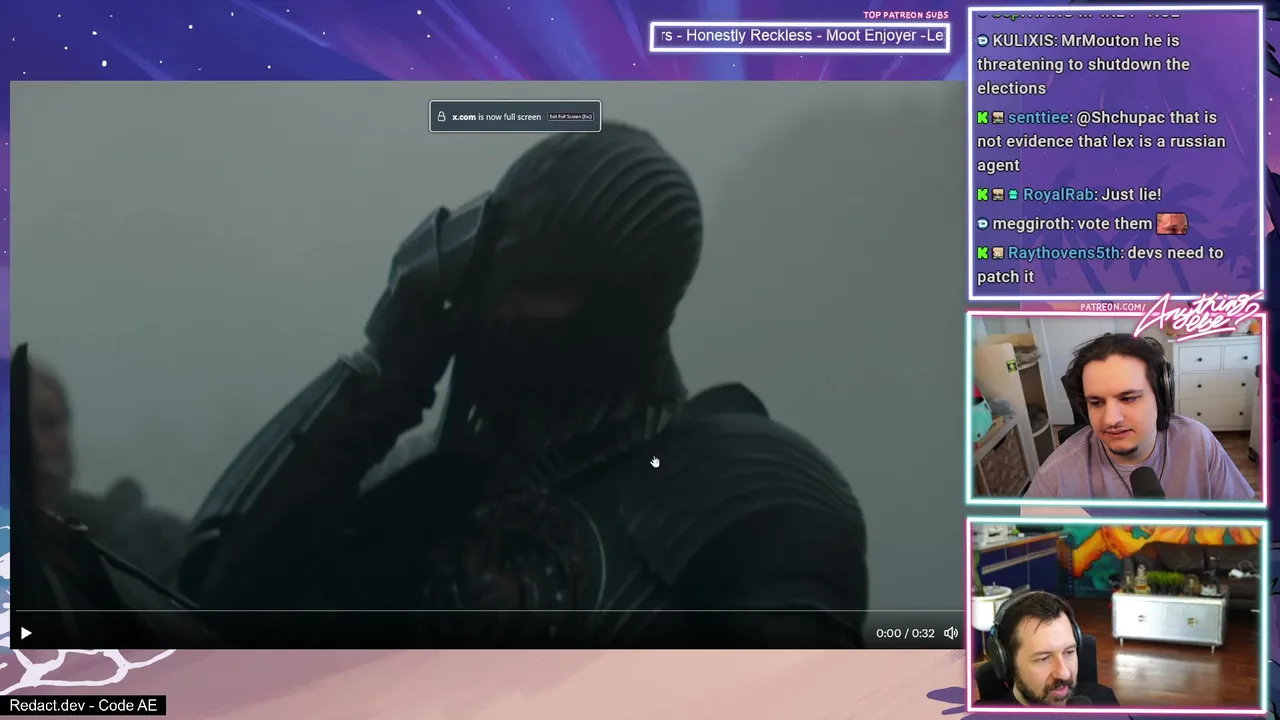The image size is (1280, 720).
Task: Click the scrolling Patreon subscriber ticker
Action: tap(800, 36)
